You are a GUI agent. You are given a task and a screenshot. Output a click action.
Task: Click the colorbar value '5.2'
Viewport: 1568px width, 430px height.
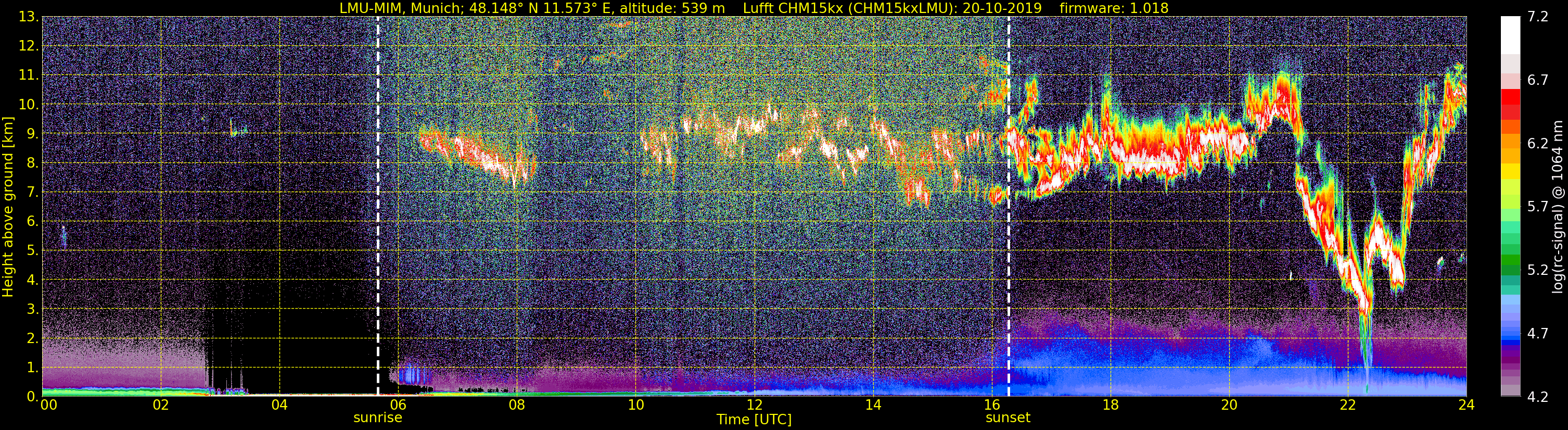click(1538, 270)
